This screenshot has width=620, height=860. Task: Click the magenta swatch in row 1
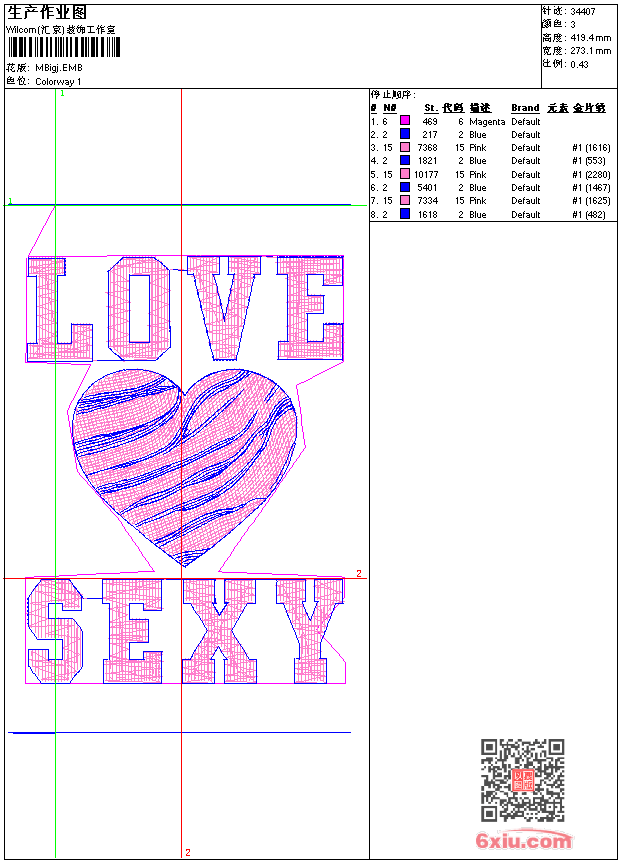[x=405, y=121]
